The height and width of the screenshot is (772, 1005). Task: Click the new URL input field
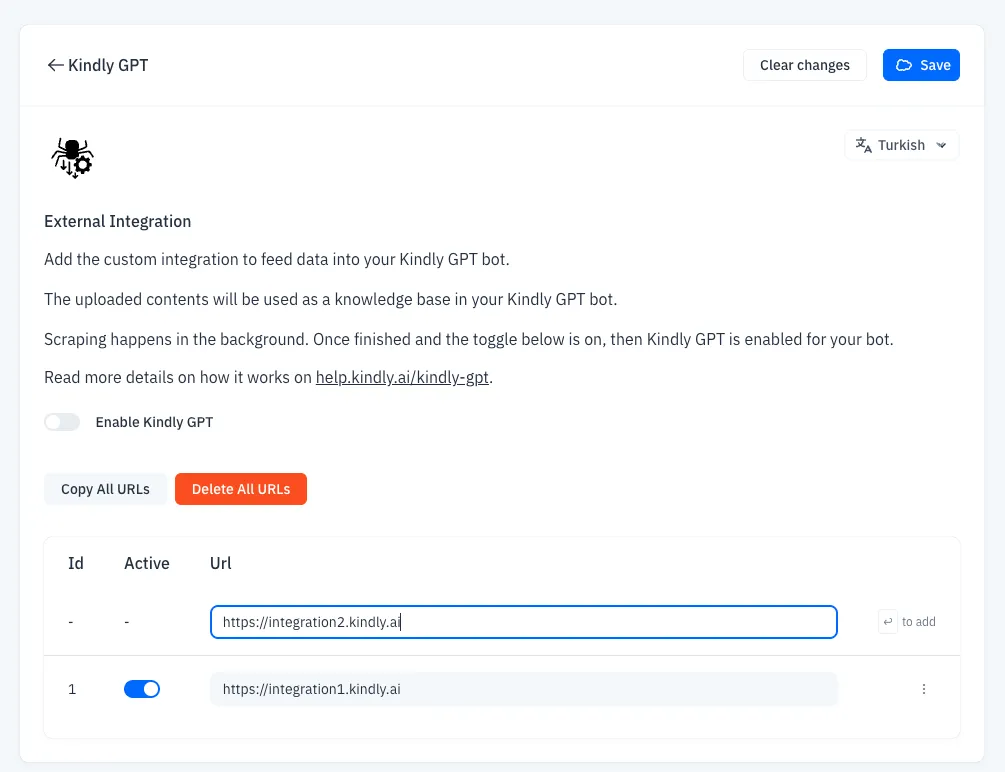point(524,622)
